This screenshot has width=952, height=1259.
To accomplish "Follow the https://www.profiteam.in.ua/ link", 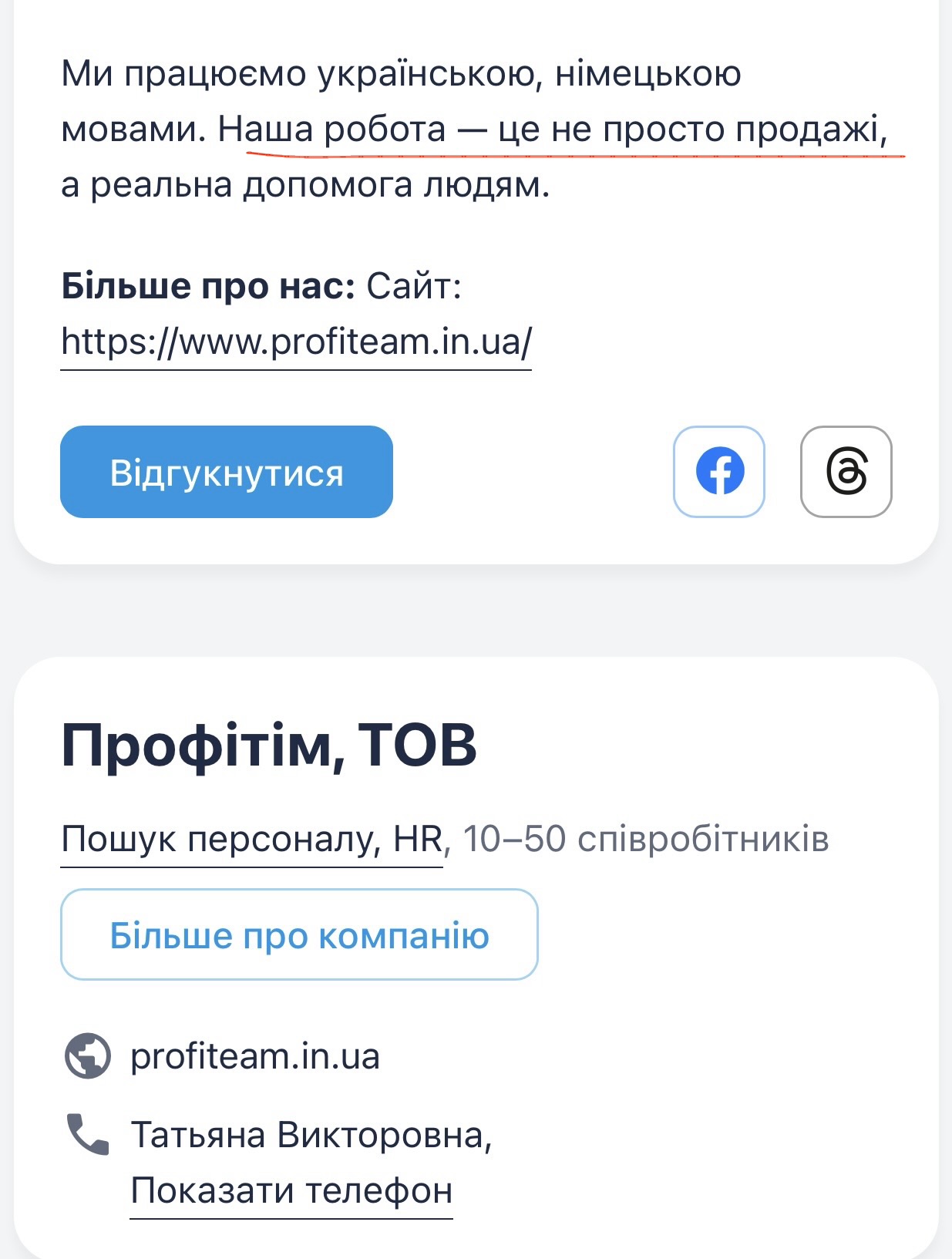I will [296, 342].
